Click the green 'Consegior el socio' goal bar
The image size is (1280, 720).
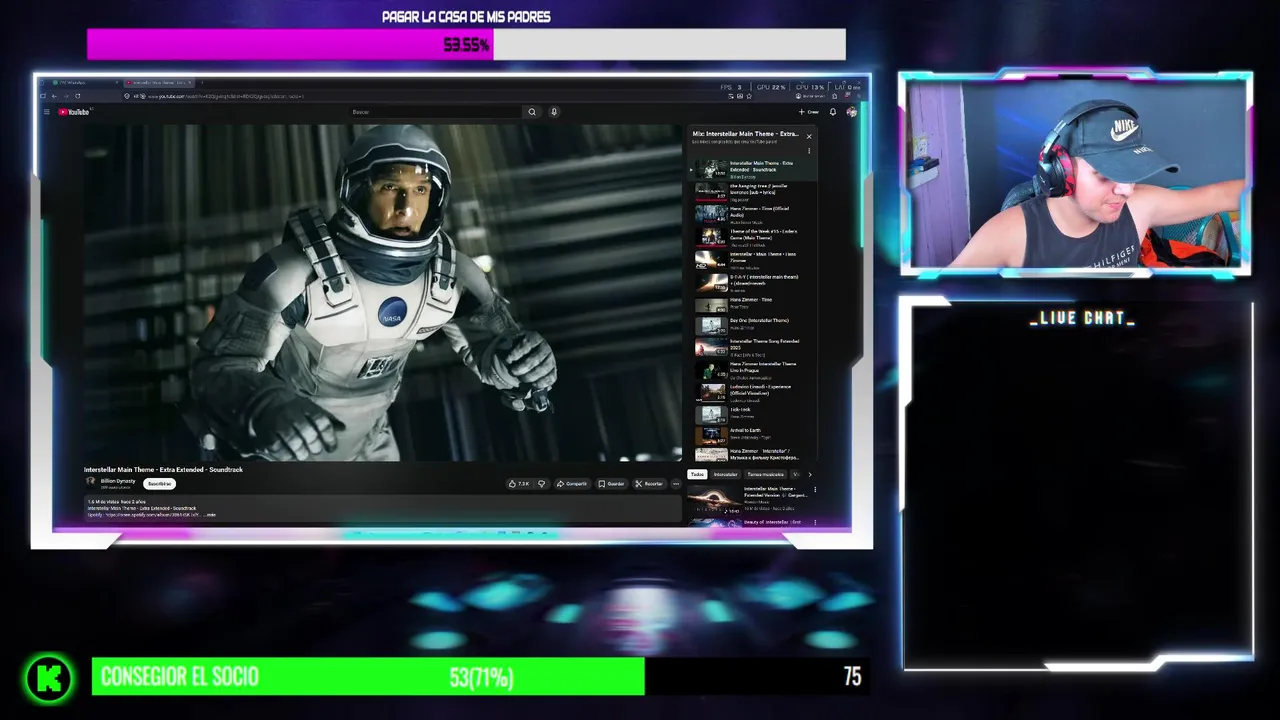click(x=368, y=677)
